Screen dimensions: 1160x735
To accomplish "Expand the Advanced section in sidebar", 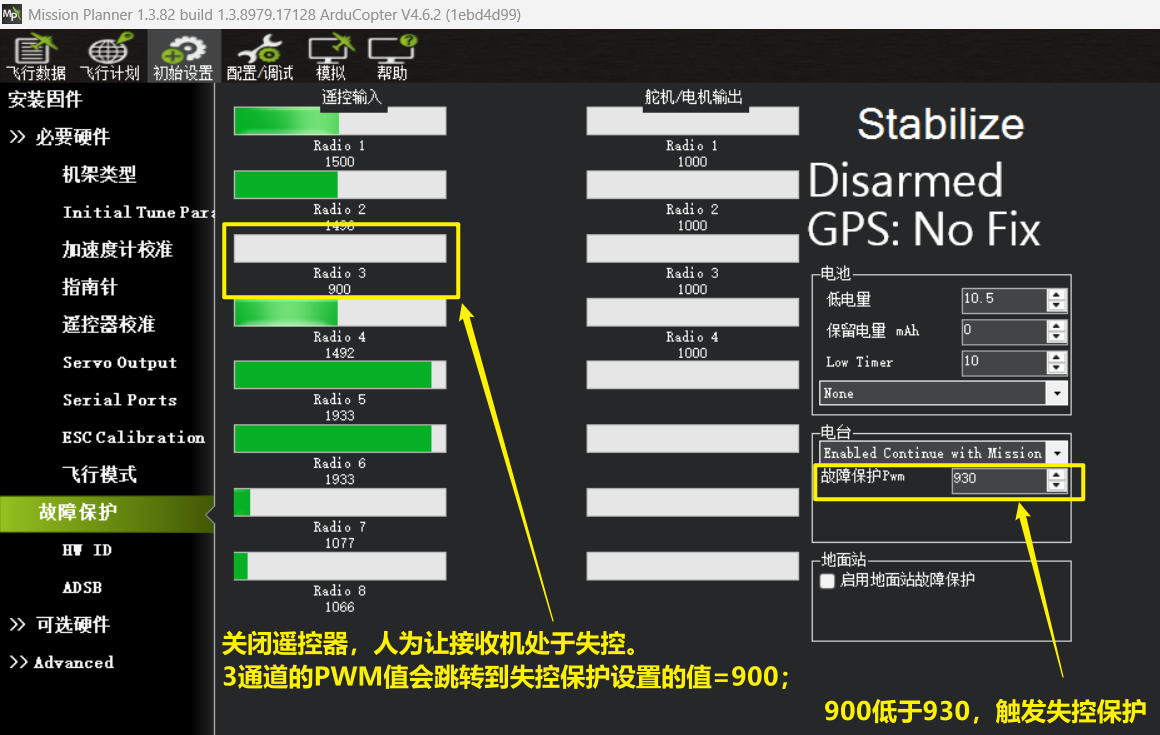I will (62, 662).
